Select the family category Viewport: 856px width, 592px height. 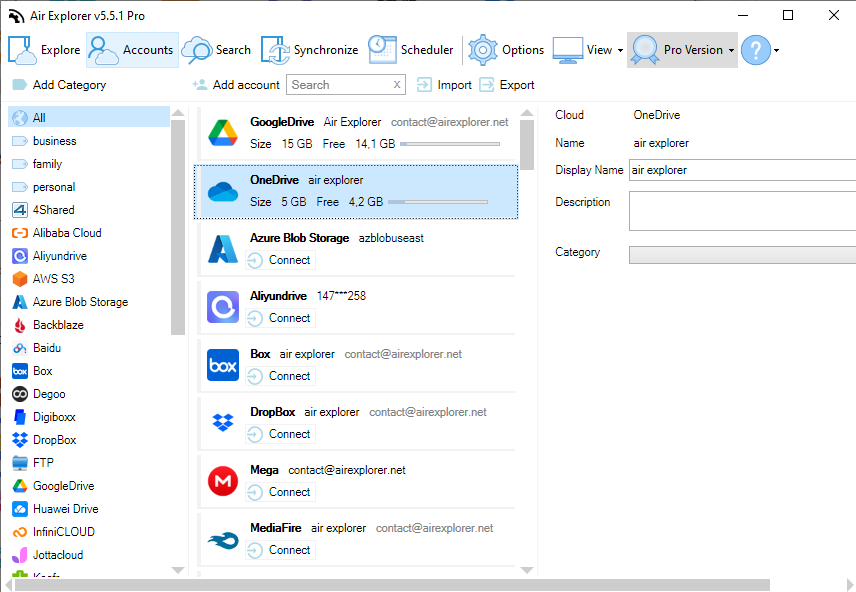coord(89,164)
